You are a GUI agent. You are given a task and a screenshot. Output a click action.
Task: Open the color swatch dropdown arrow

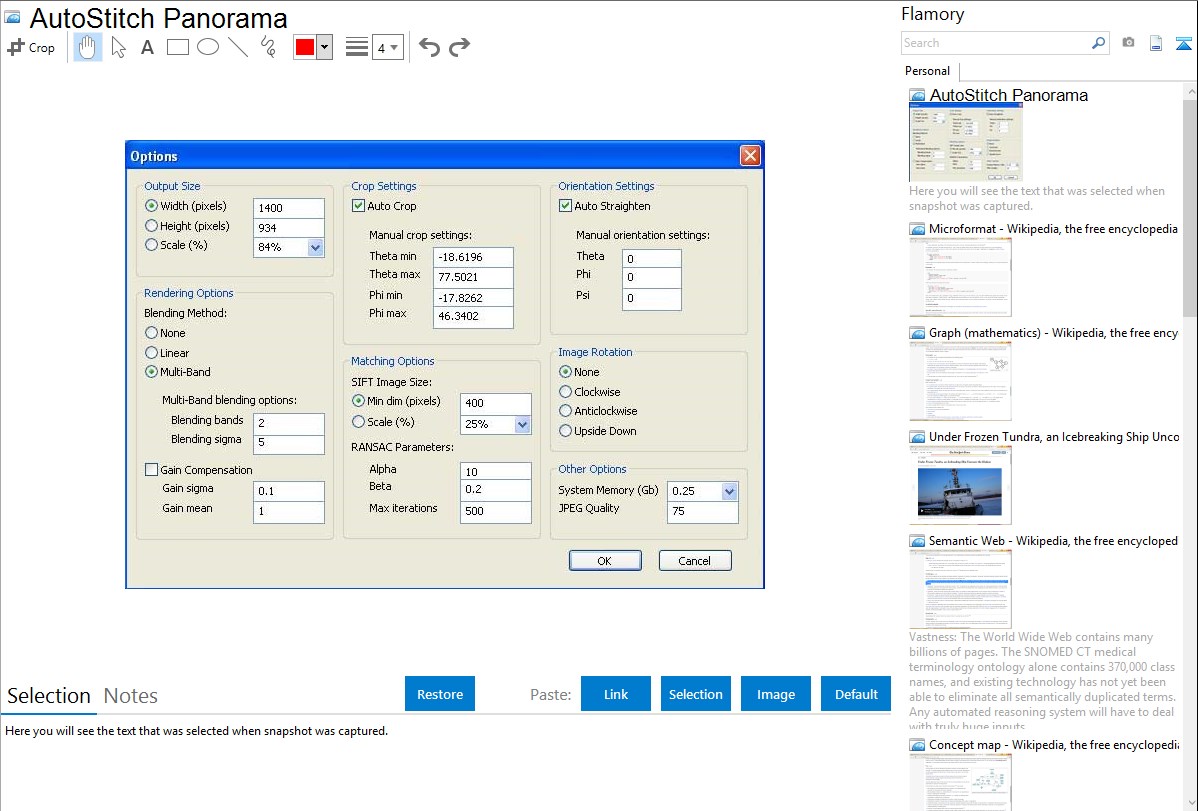[324, 47]
